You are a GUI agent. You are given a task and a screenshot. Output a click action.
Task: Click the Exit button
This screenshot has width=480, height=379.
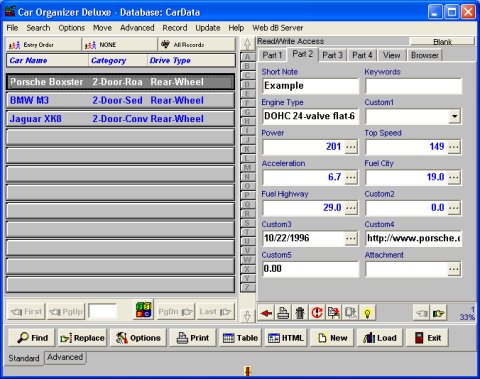(427, 338)
